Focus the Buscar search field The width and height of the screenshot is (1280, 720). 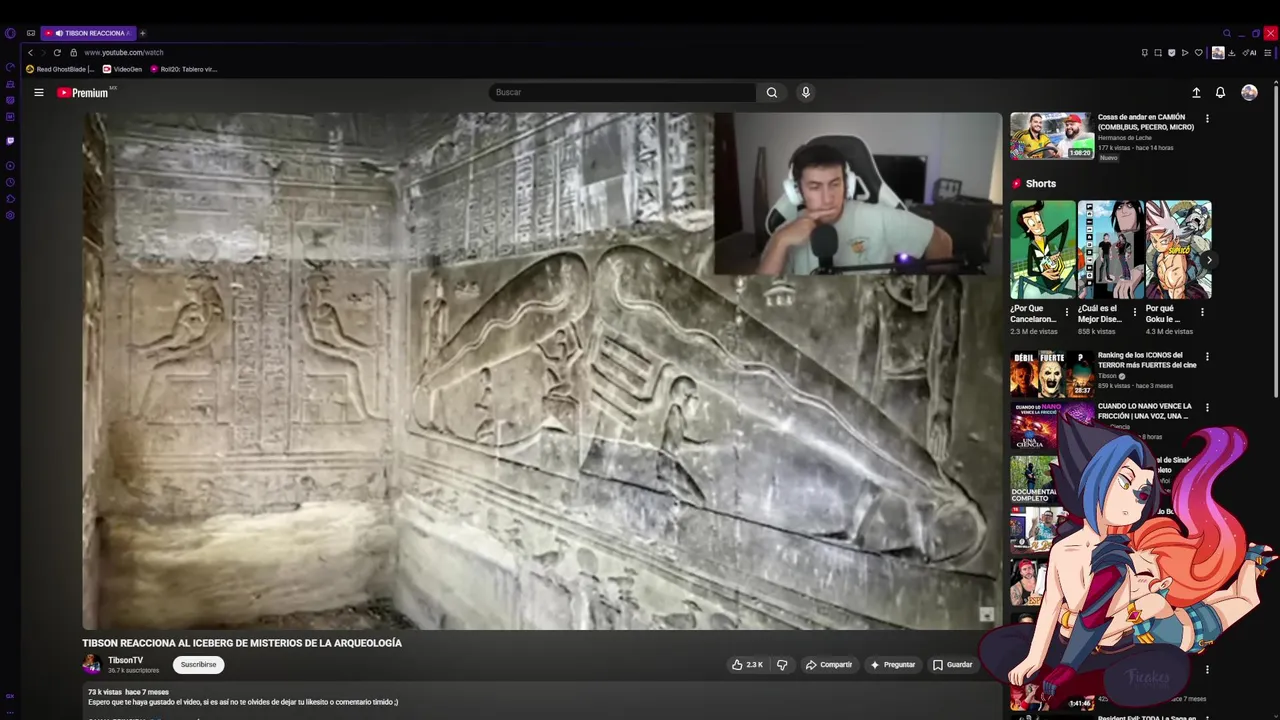coord(623,92)
